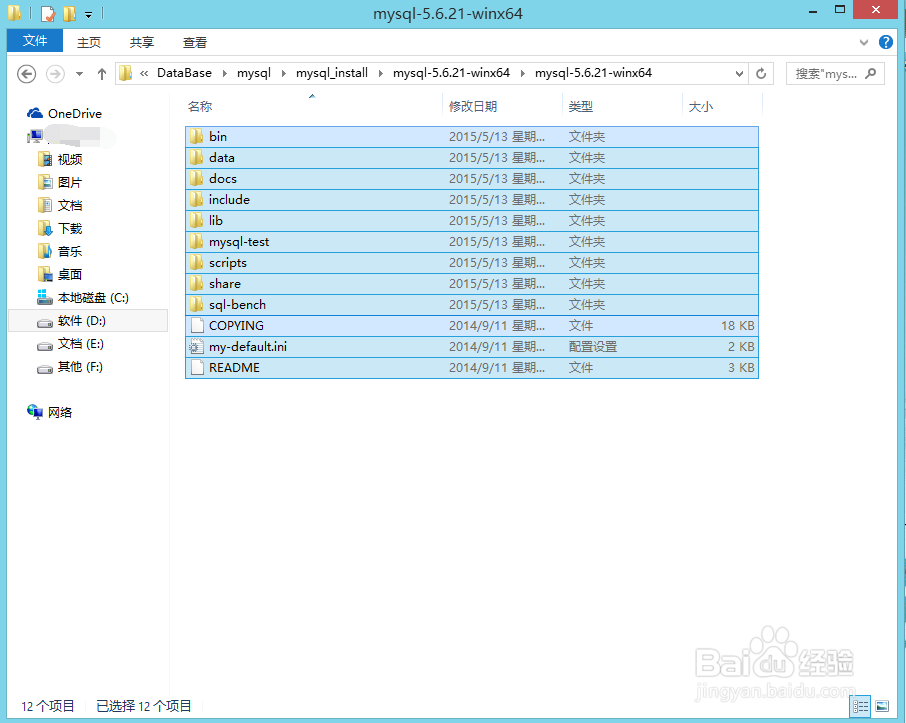
Task: Open the bin folder
Action: click(218, 136)
